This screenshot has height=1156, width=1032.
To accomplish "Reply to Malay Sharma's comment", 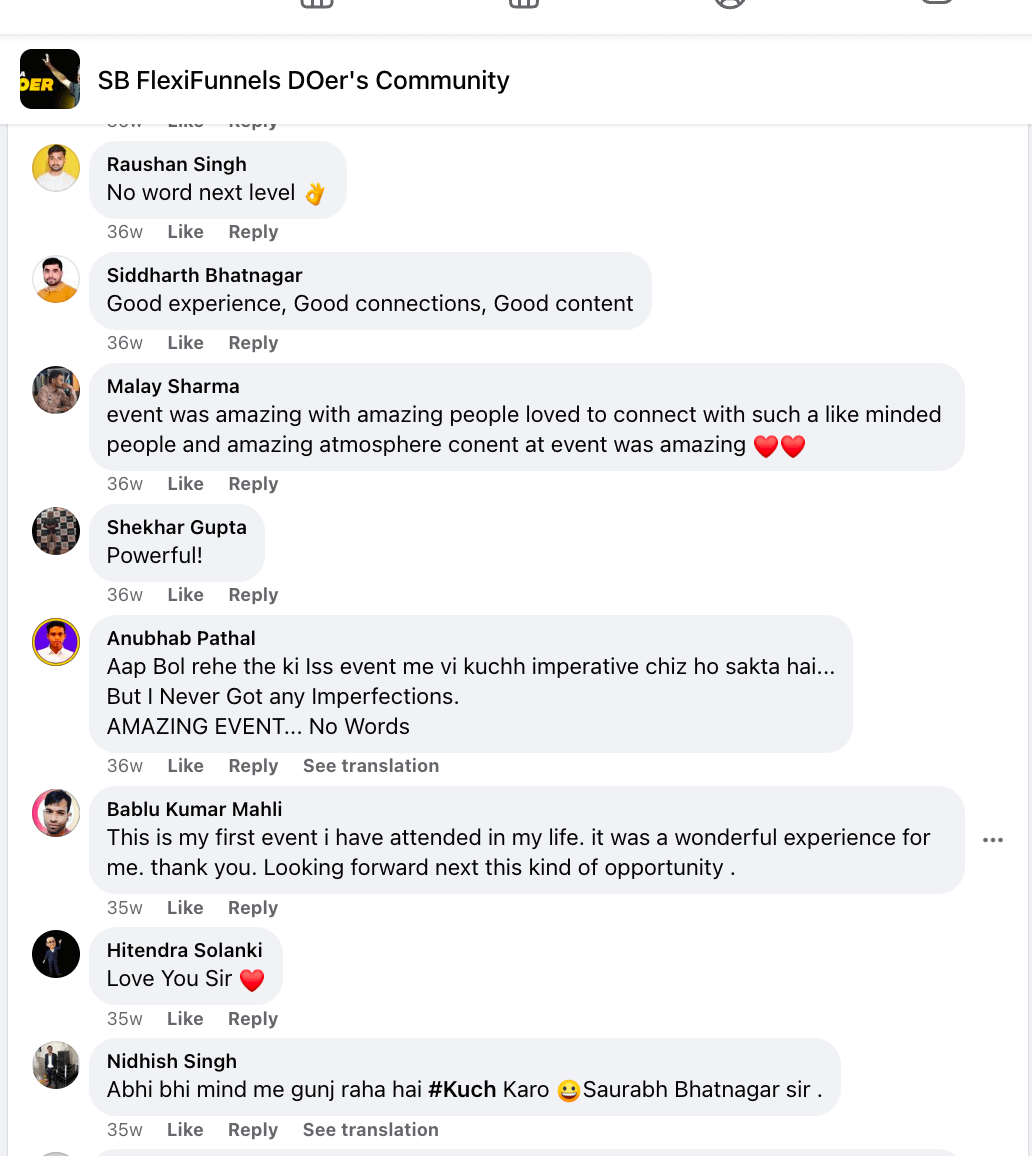I will tap(253, 484).
